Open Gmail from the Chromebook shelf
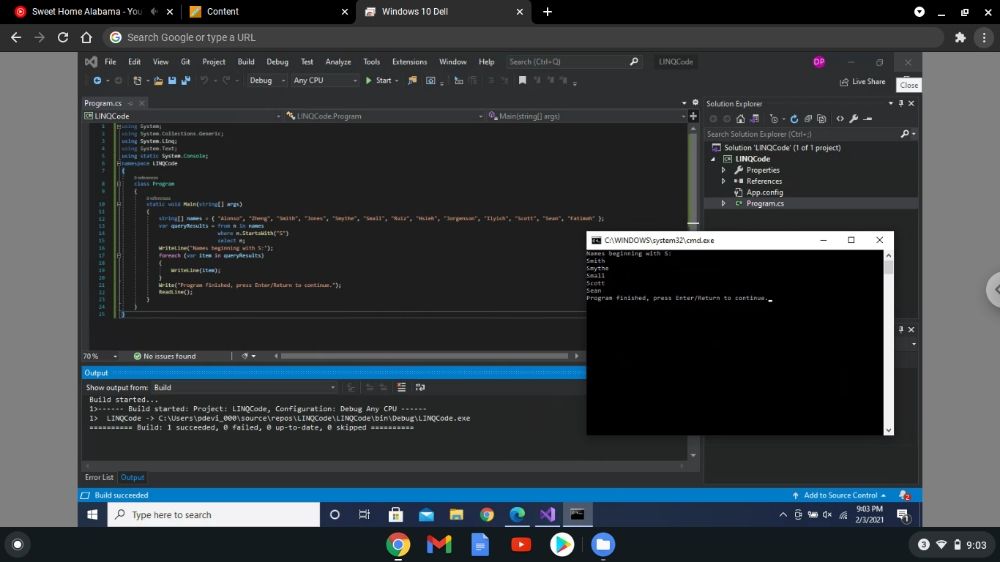The width and height of the screenshot is (1000, 562). tap(439, 544)
